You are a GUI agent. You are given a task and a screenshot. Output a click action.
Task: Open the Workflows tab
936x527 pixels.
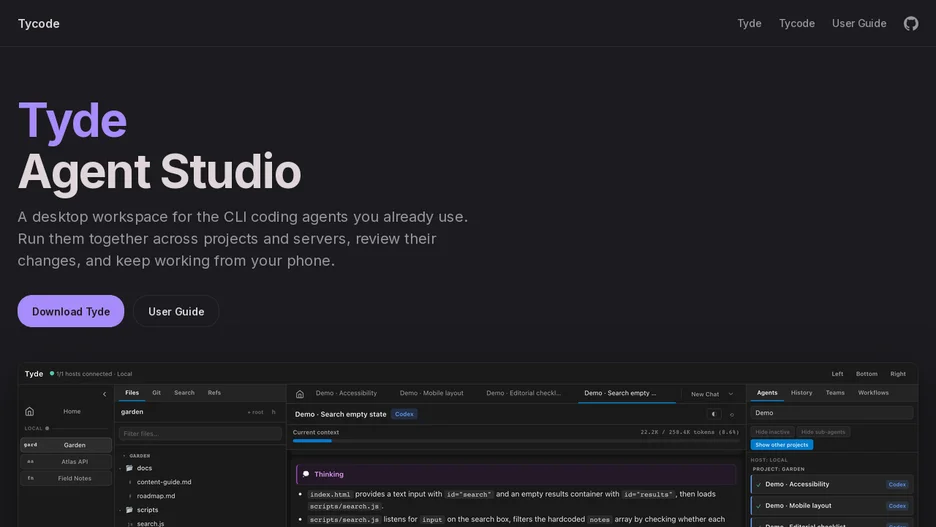tap(873, 393)
